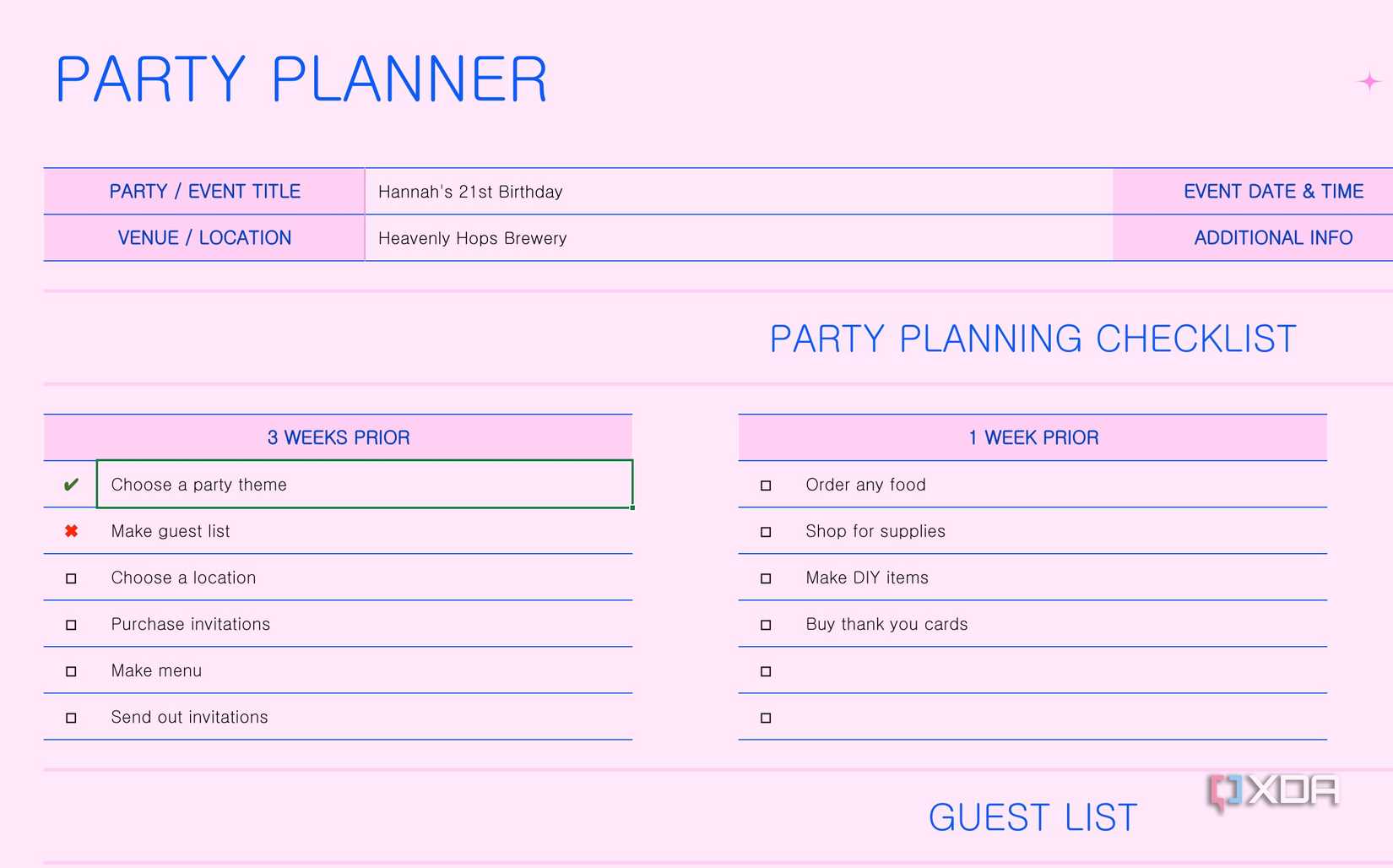This screenshot has height=868, width=1393.
Task: Click the pink sparkle star decoration
Action: 1369,81
